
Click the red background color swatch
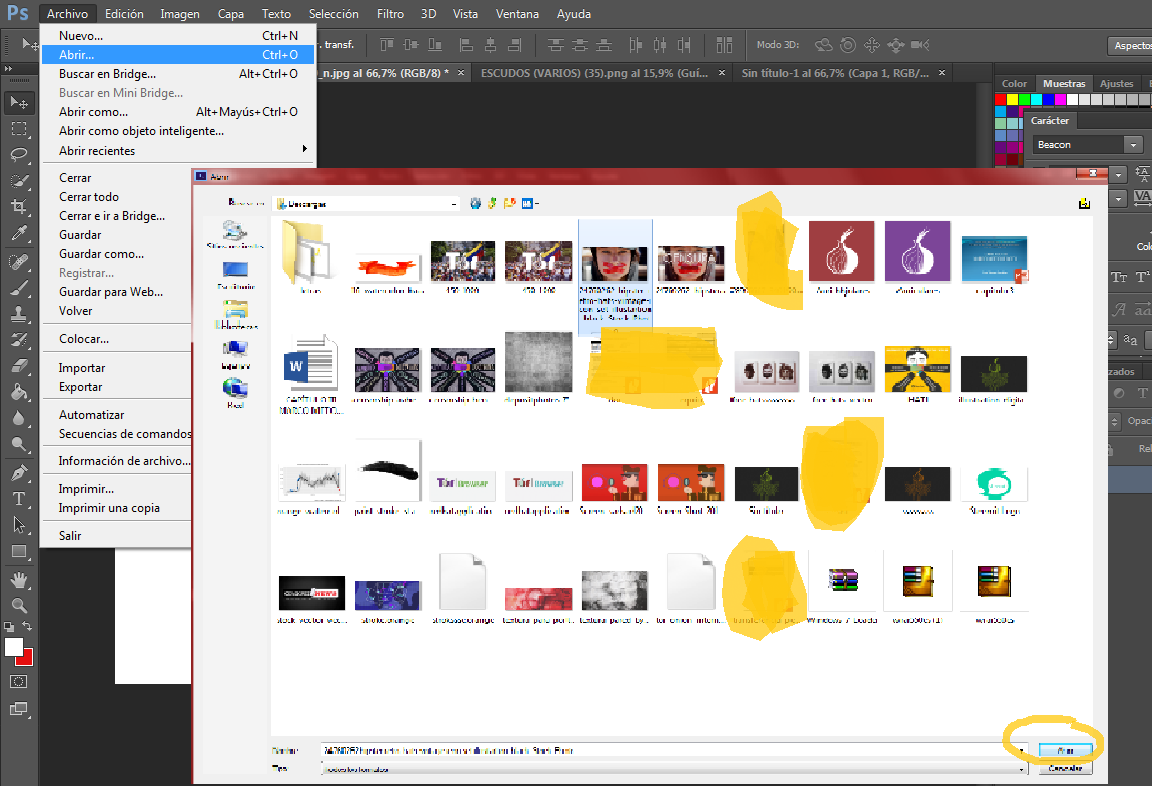[27, 660]
